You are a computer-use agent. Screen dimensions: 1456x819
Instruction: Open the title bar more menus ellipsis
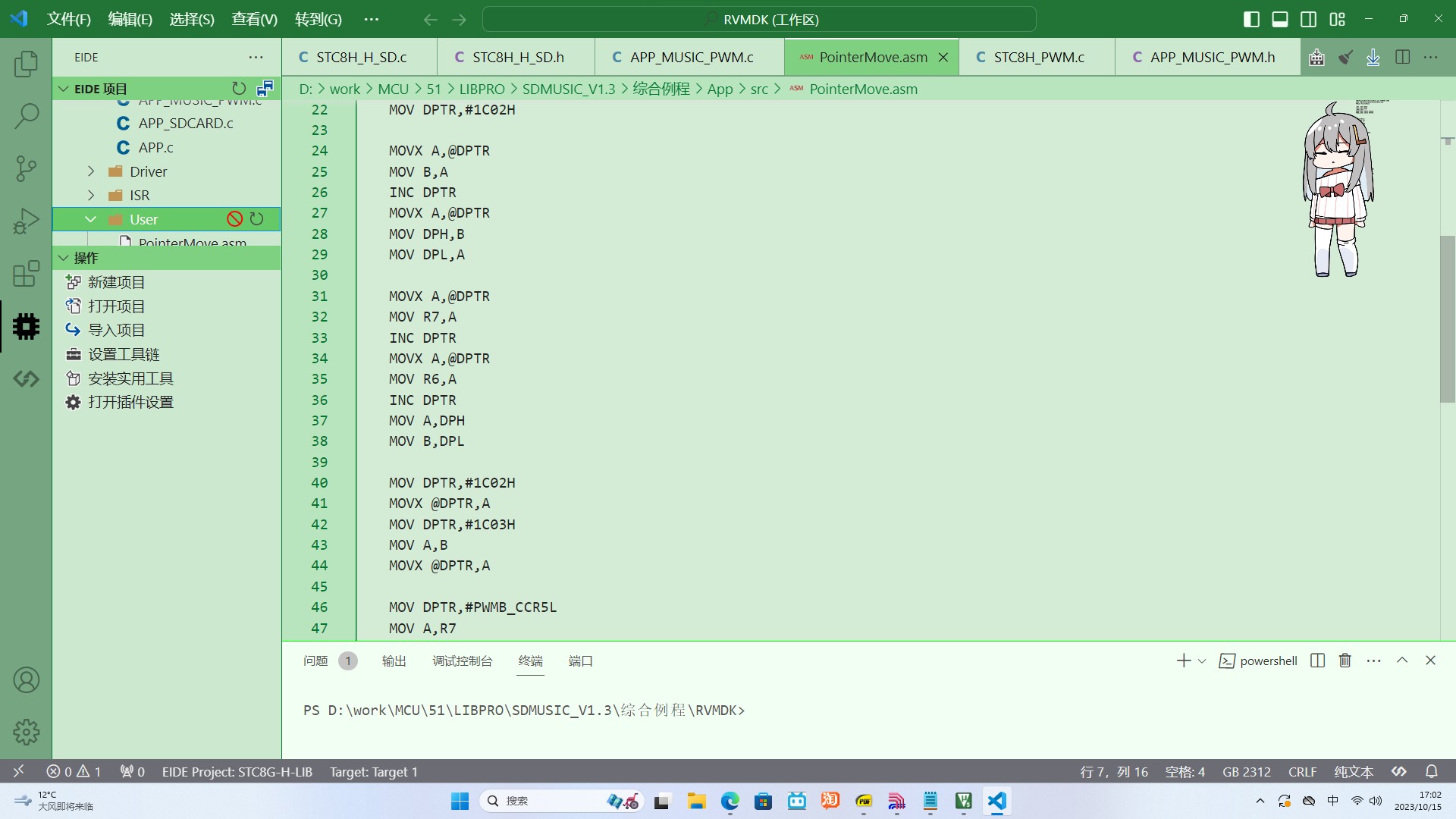(x=371, y=19)
